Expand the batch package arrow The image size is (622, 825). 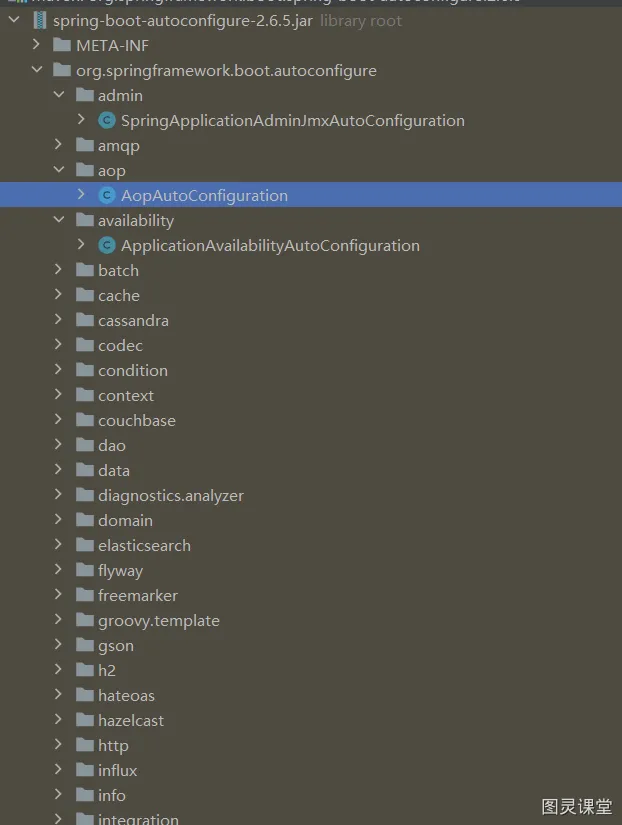[59, 270]
